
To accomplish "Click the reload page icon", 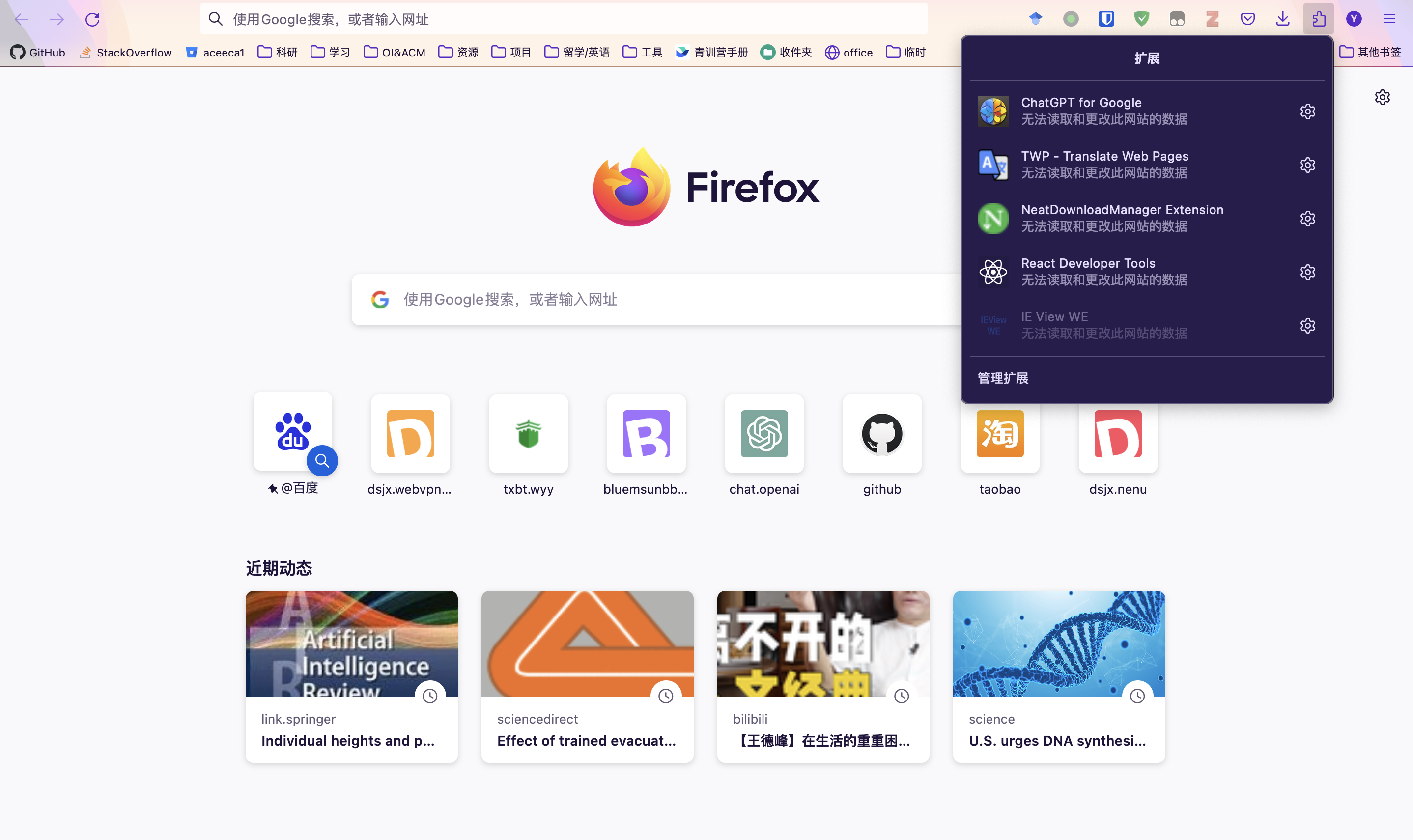I will [x=92, y=19].
